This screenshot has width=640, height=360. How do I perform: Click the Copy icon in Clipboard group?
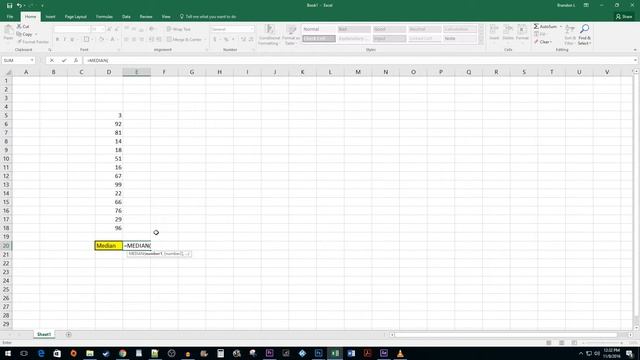coord(19,34)
